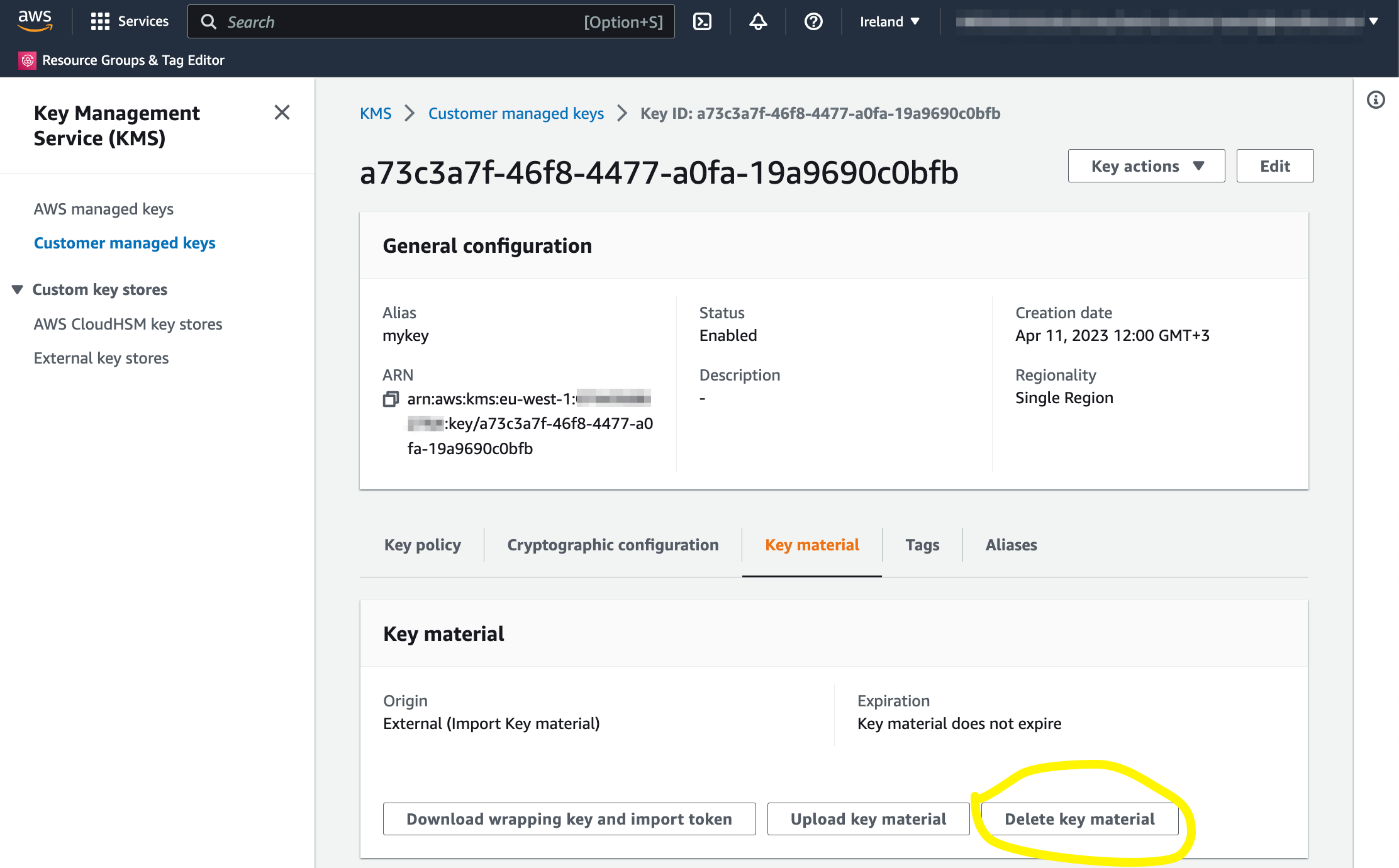Click the Key ID breadcrumb text
The image size is (1399, 868).
pyautogui.click(x=820, y=113)
